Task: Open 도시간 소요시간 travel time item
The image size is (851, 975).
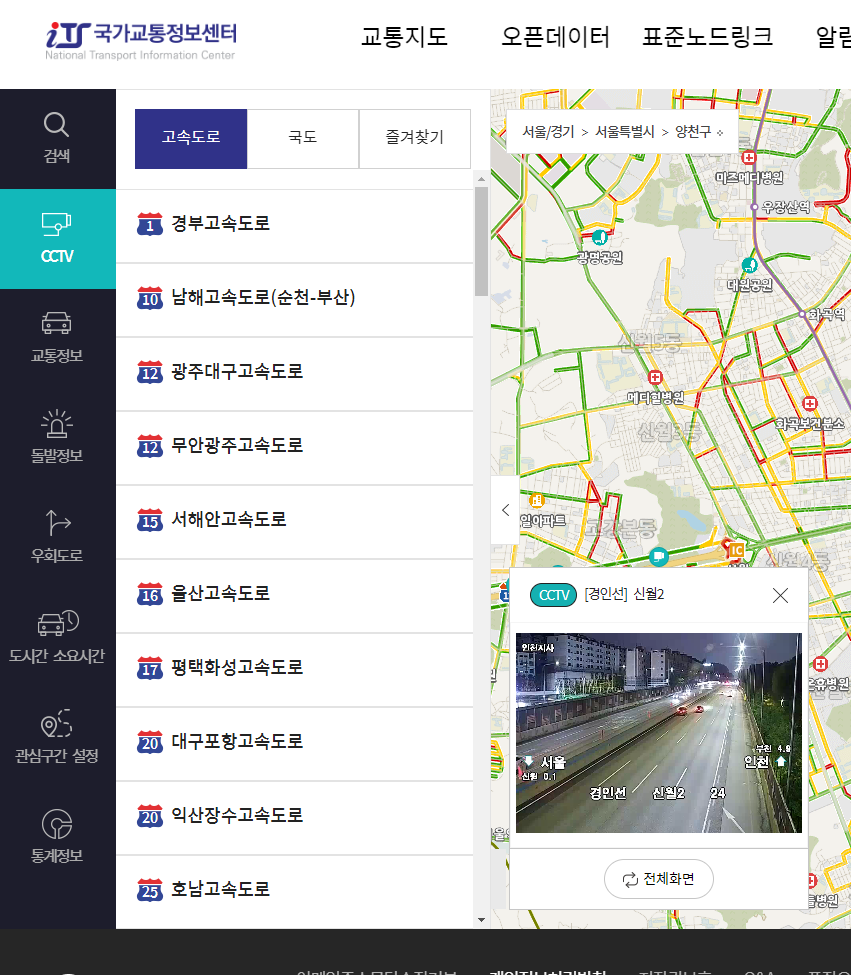Action: pos(57,638)
